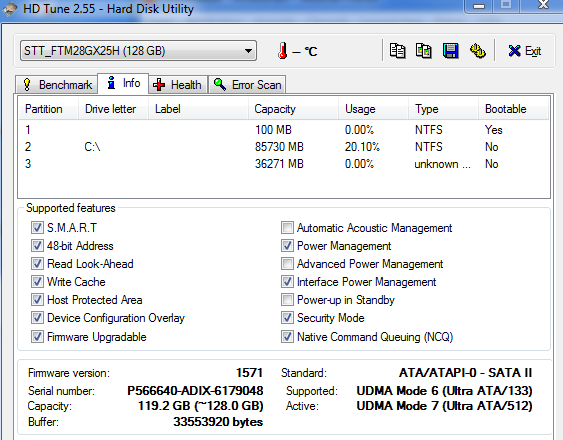Toggle the Firmware Upgradable checkbox
The image size is (563, 440).
(x=37, y=337)
